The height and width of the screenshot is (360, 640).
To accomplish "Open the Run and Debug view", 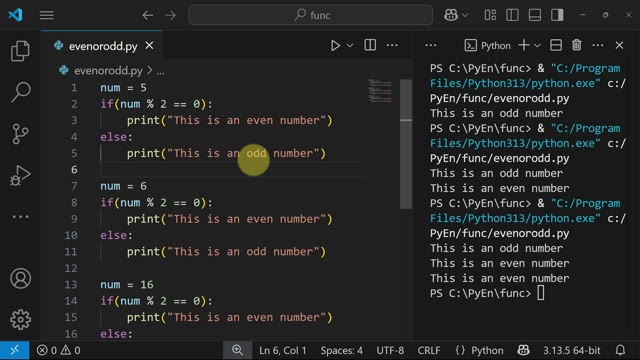I will 20,176.
